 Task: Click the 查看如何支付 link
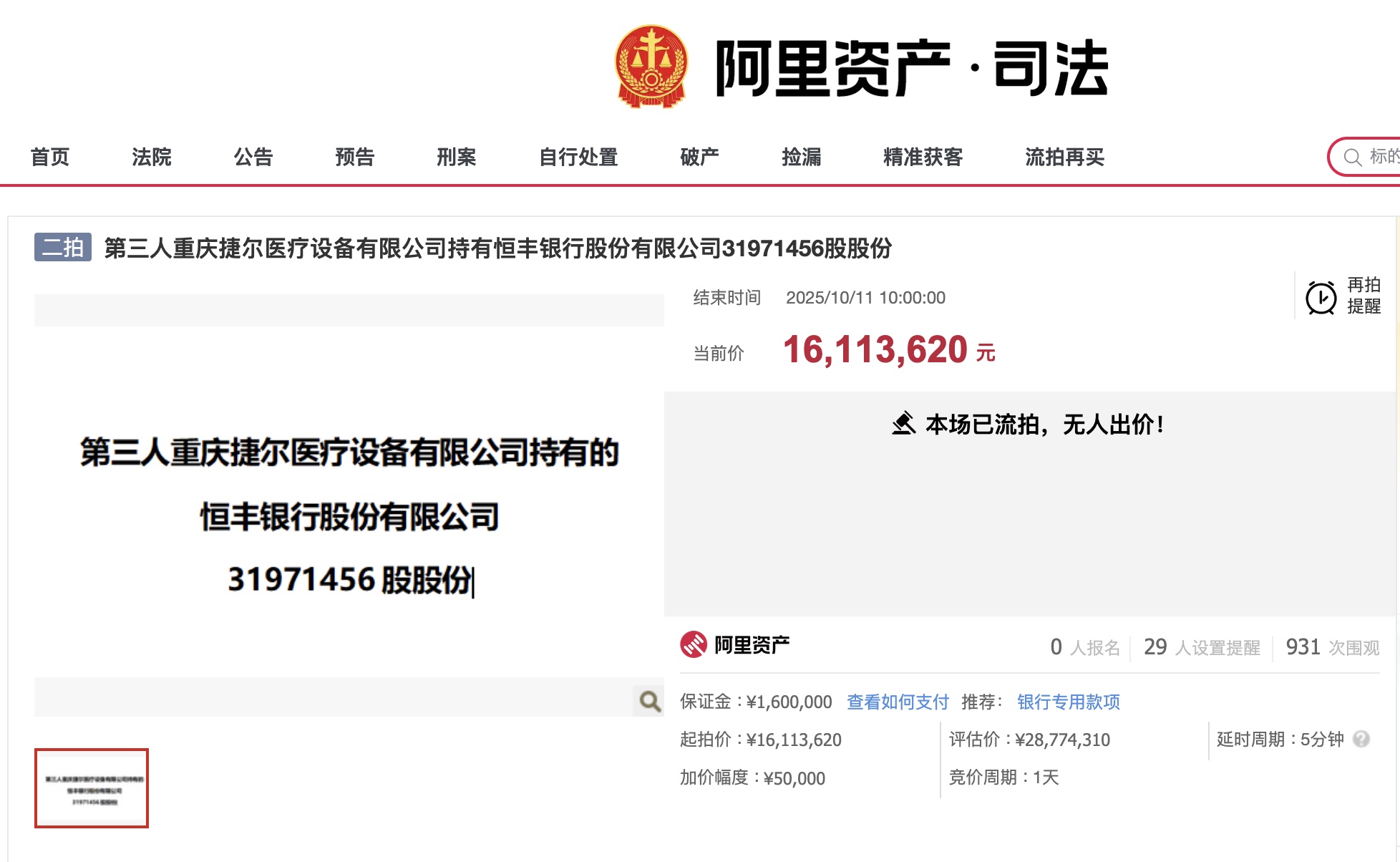[x=897, y=702]
